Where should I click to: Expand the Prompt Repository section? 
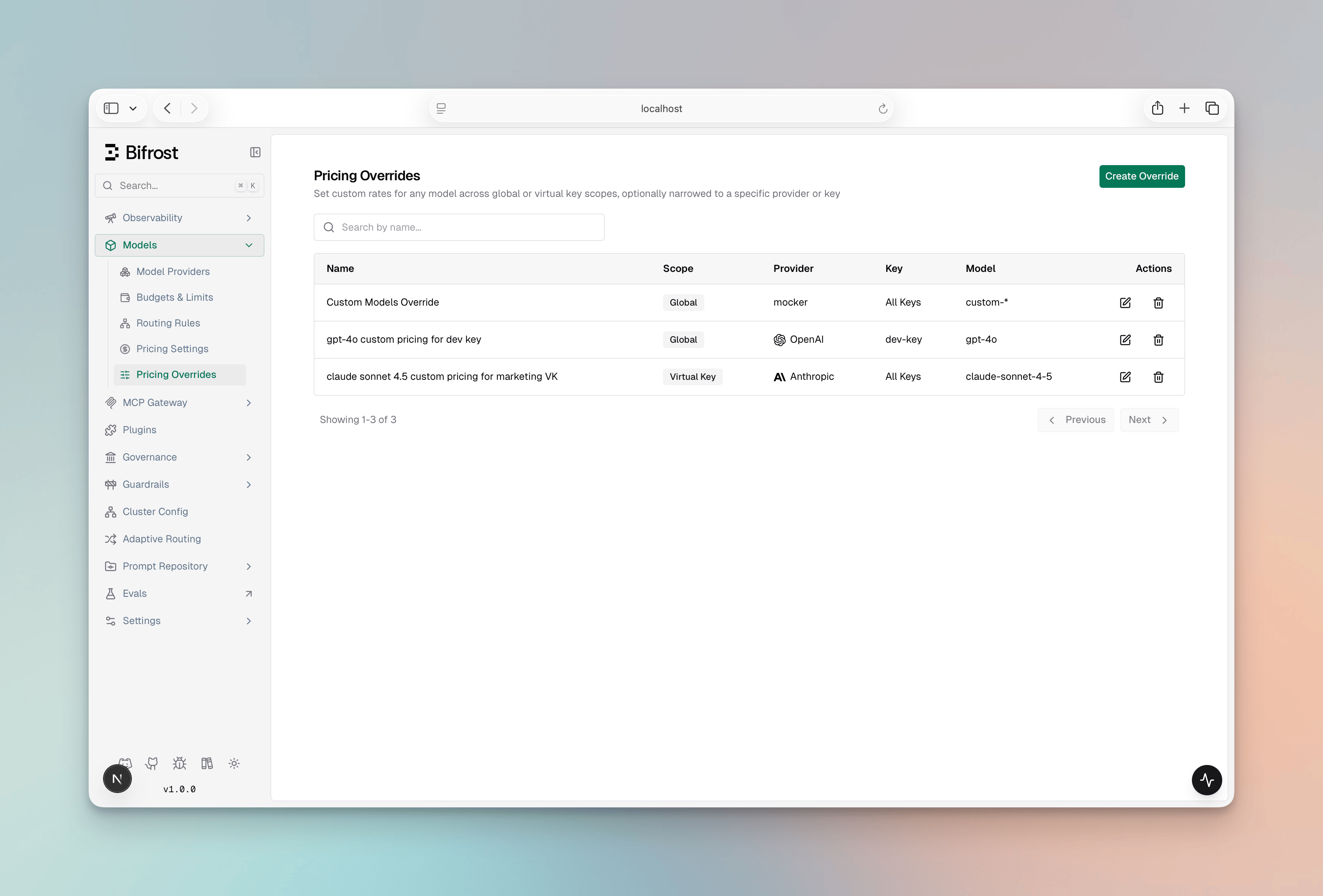[x=179, y=567]
